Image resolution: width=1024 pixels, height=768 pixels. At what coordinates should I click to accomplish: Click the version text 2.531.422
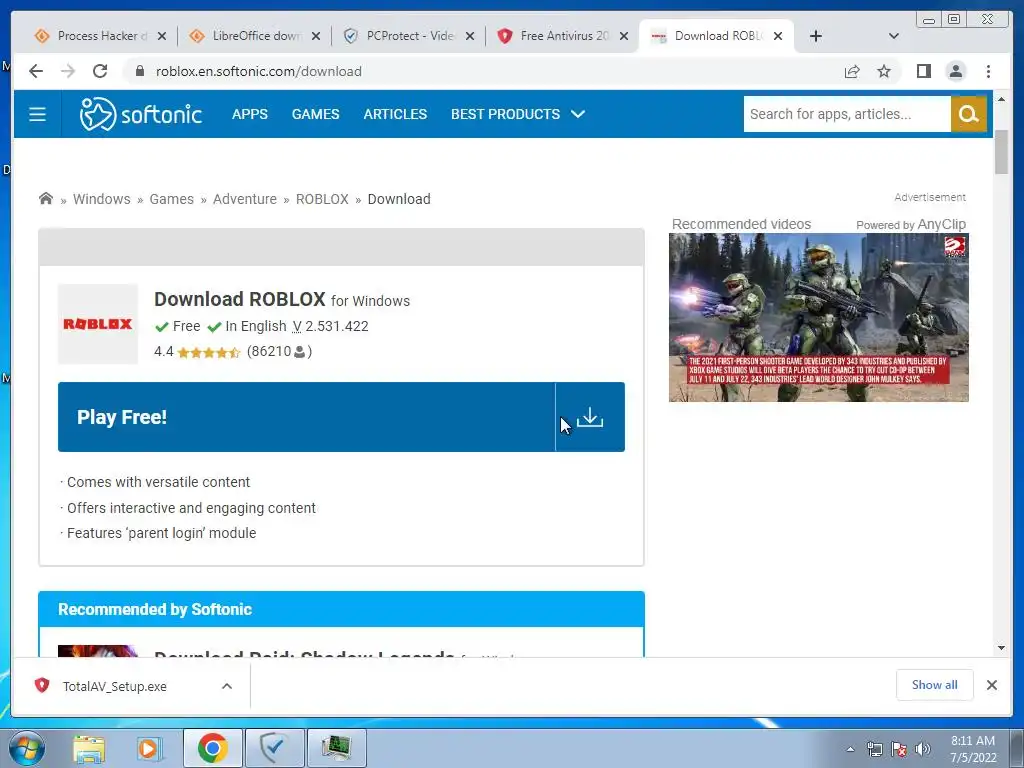click(x=337, y=327)
